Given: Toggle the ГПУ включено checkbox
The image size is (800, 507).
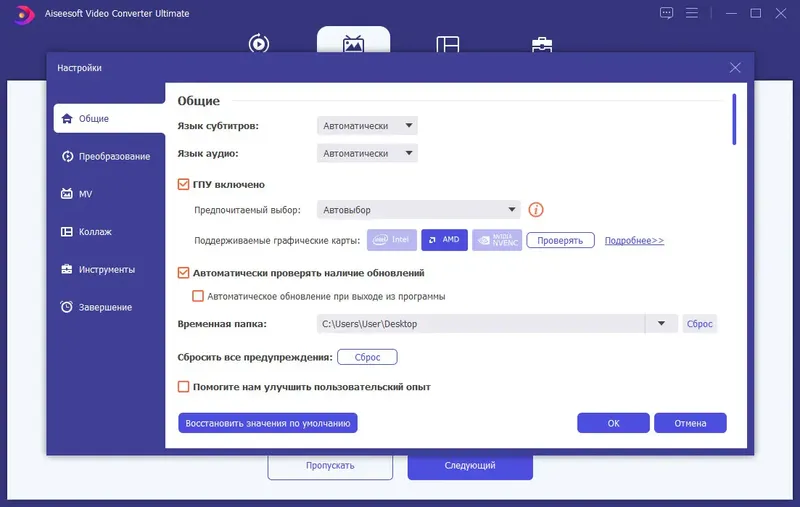Looking at the screenshot, I should click(183, 184).
